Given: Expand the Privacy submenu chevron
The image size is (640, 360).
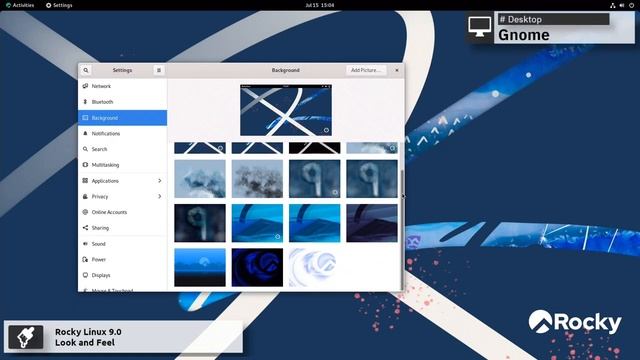Looking at the screenshot, I should pyautogui.click(x=160, y=196).
